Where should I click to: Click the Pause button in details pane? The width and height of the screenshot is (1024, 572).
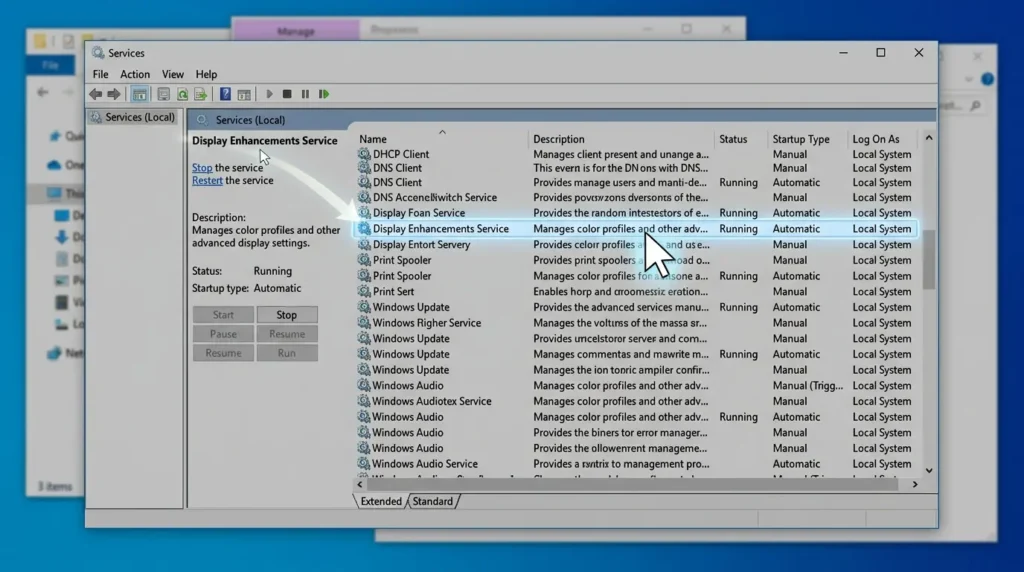223,334
